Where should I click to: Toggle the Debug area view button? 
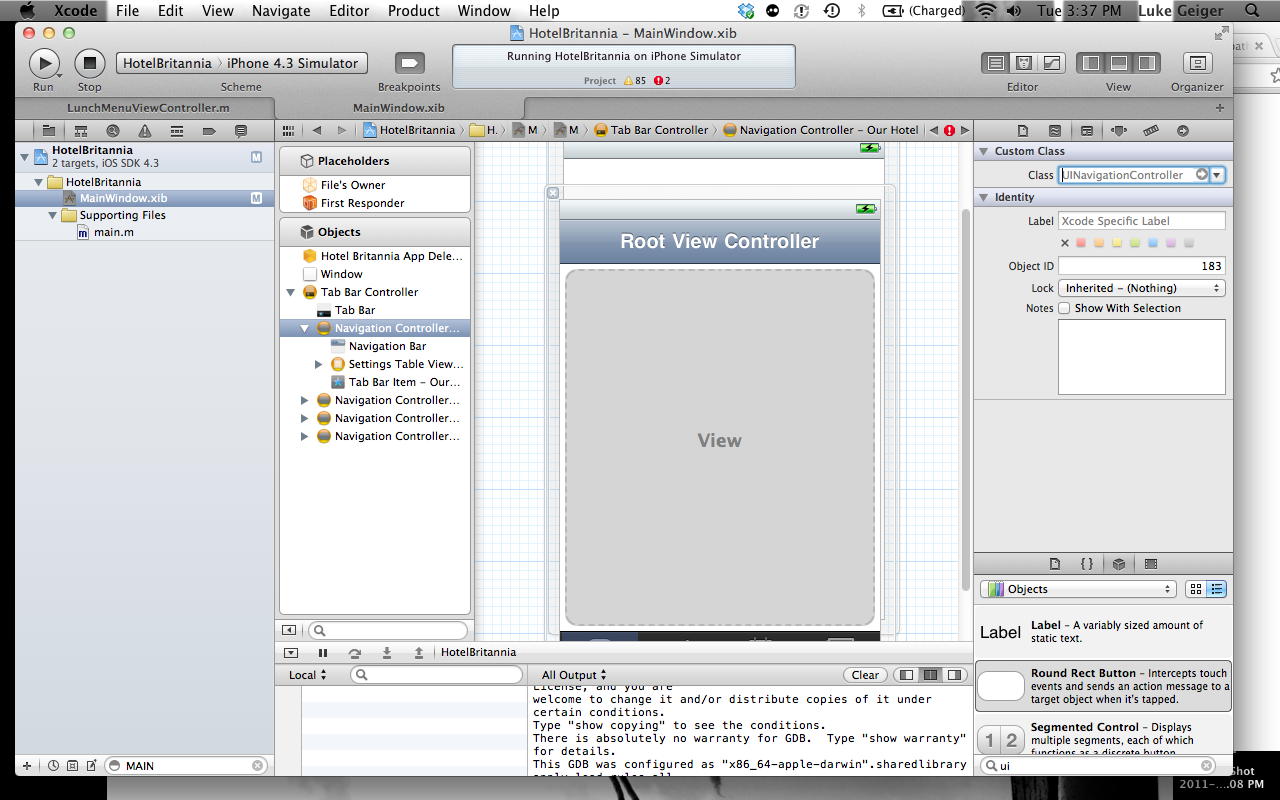pyautogui.click(x=1119, y=63)
